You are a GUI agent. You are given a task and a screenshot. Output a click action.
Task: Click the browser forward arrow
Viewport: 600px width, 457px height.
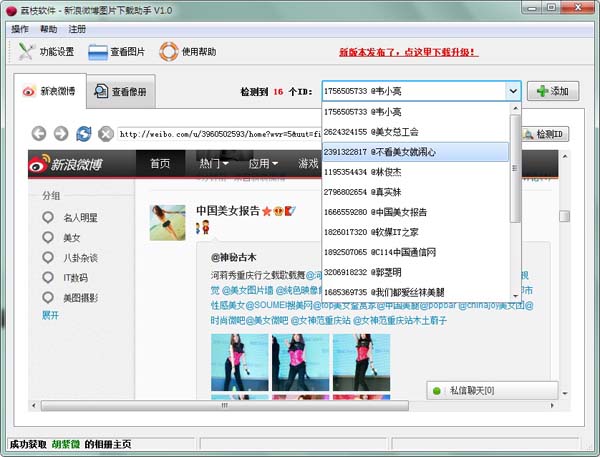[x=61, y=133]
